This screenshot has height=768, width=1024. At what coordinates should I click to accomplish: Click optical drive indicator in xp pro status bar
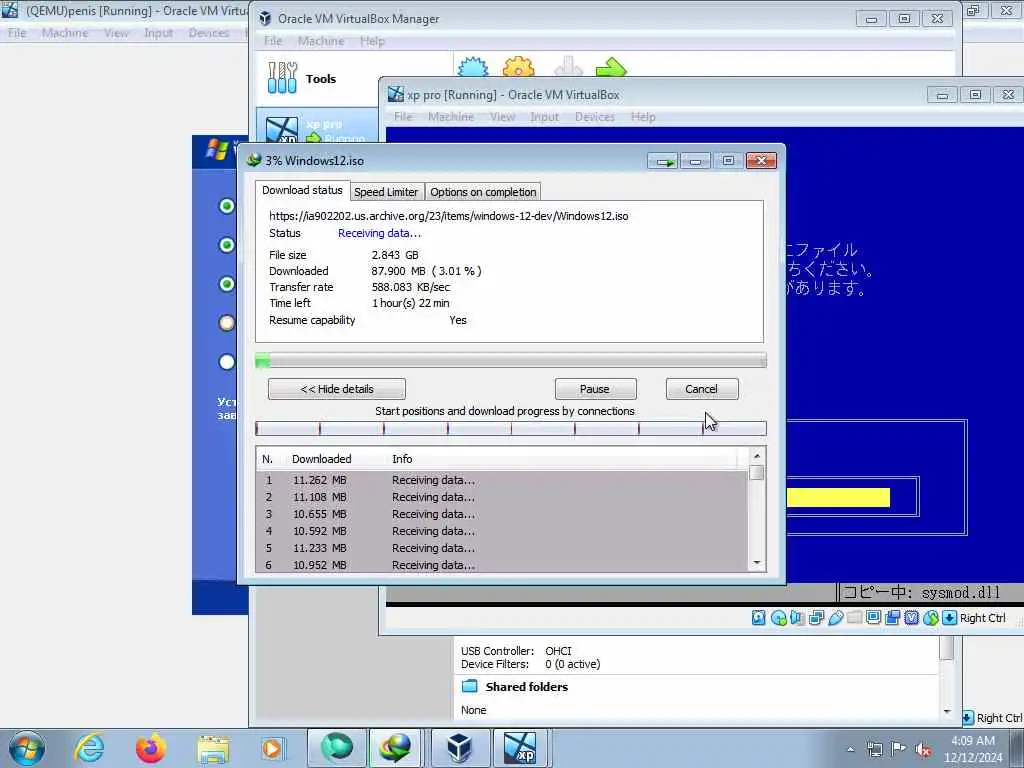point(778,617)
